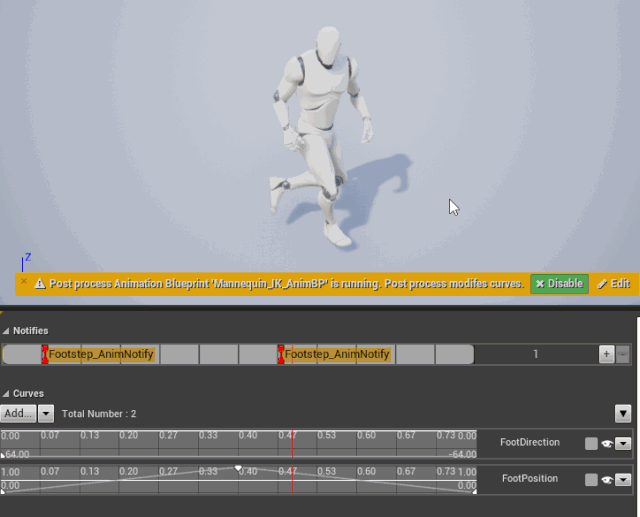Click the Total Number : 2 text

point(99,414)
